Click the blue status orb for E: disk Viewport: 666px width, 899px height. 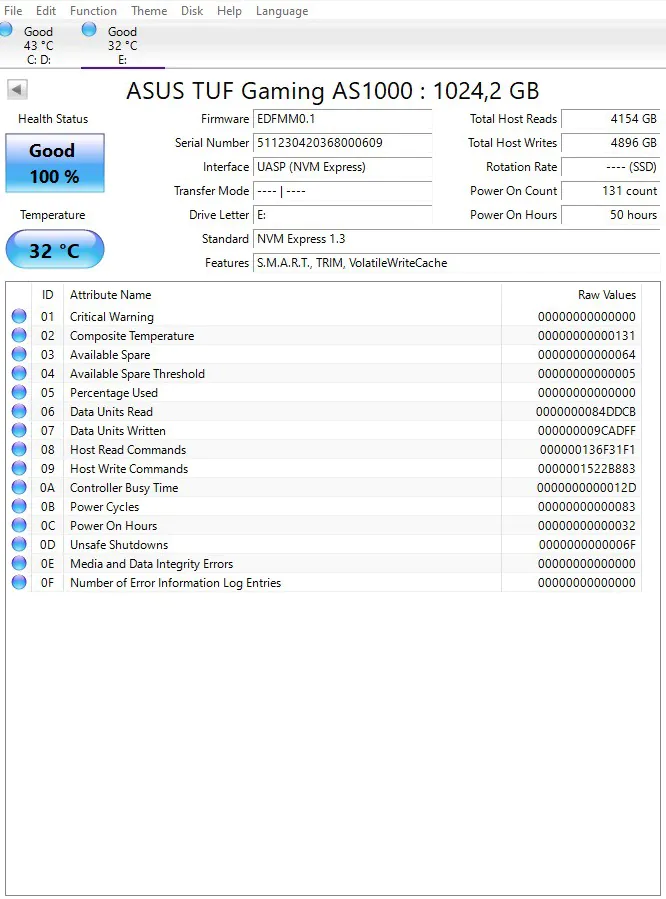(x=89, y=29)
